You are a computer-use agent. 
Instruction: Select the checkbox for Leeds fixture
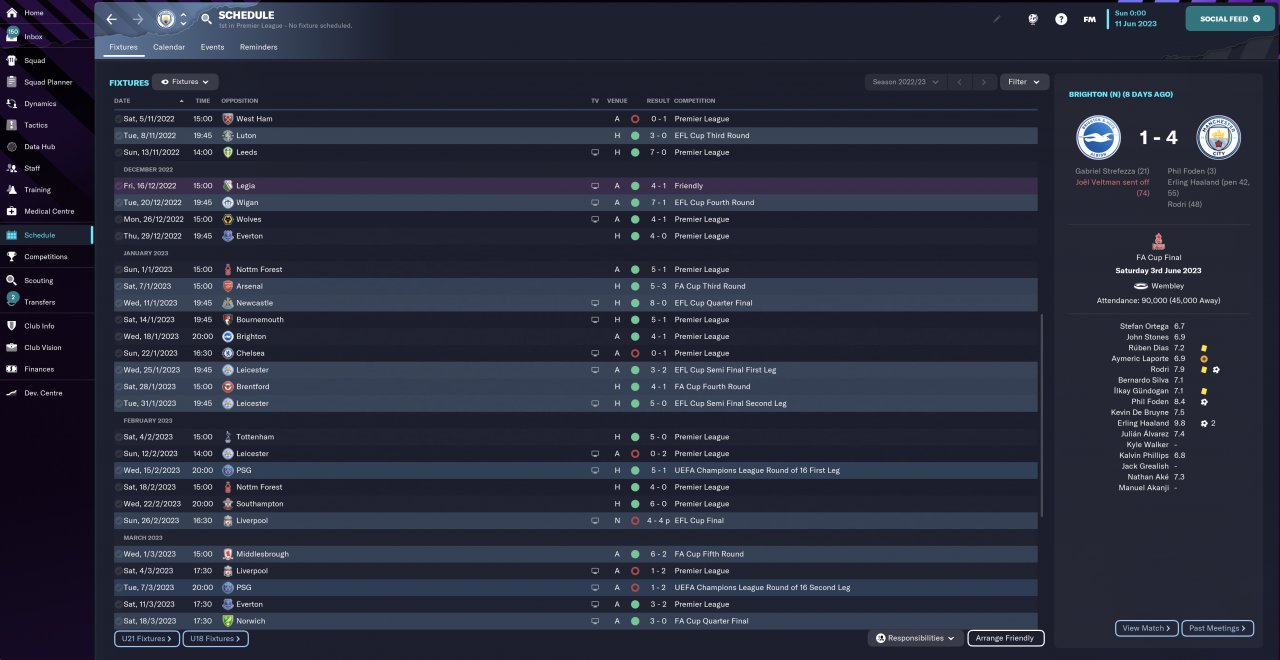[118, 153]
